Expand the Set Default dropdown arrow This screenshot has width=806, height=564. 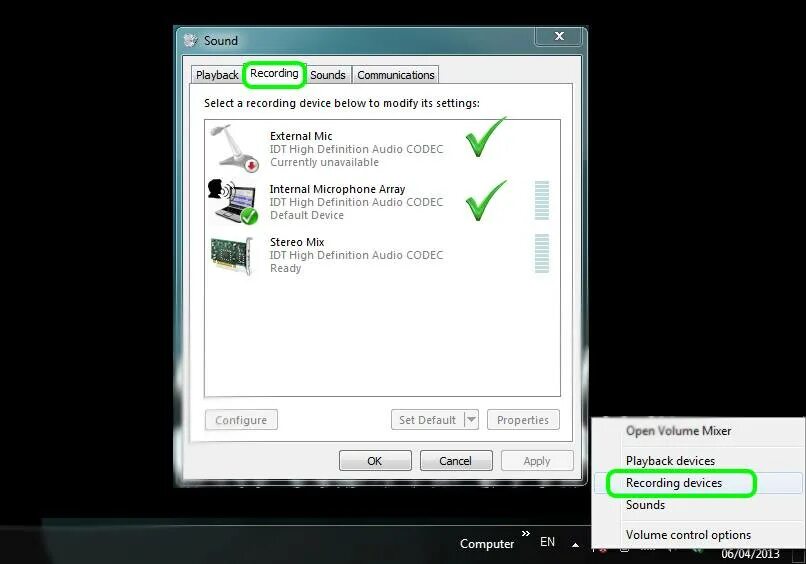[471, 420]
